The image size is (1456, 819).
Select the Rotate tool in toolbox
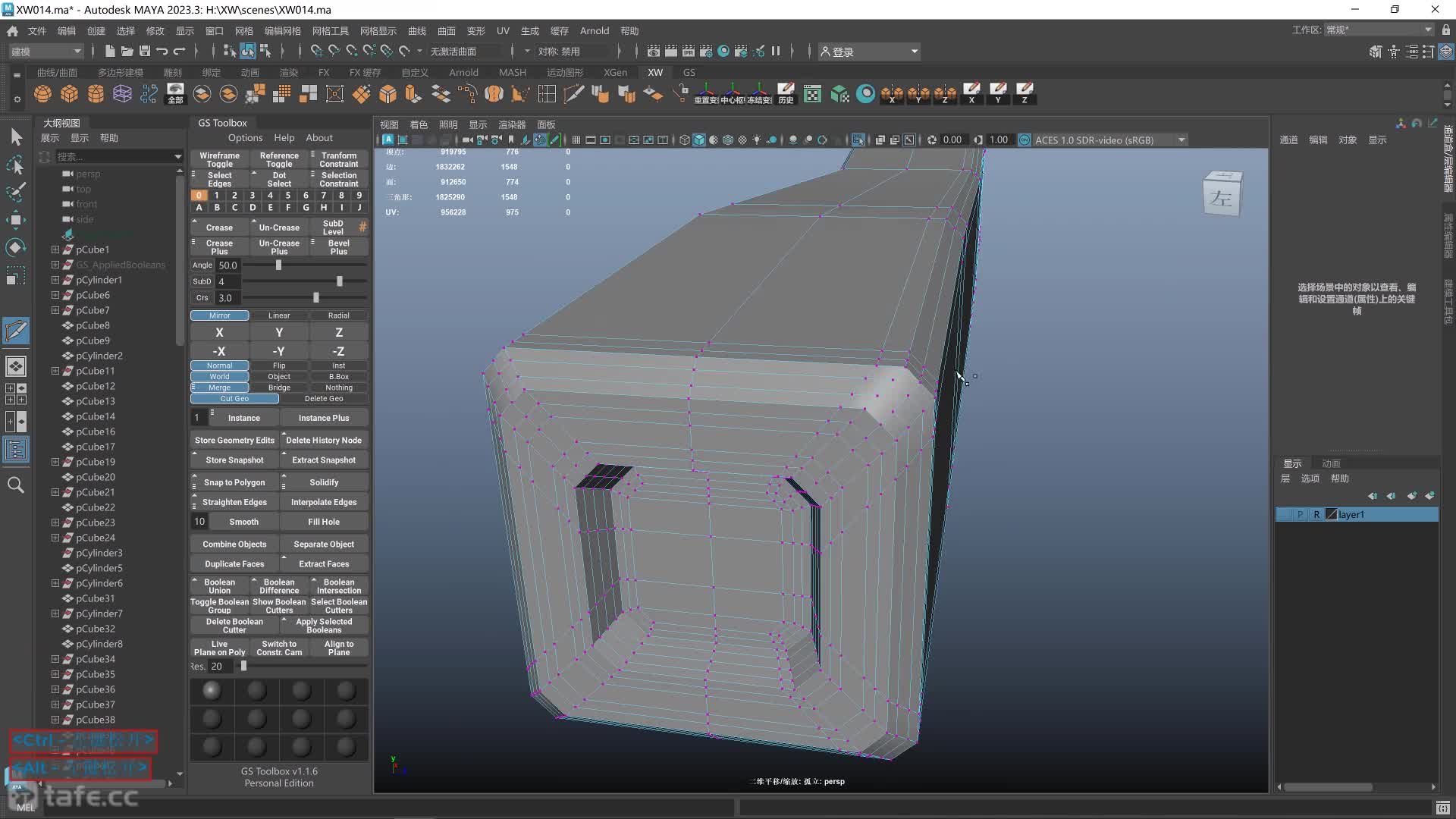pyautogui.click(x=16, y=247)
